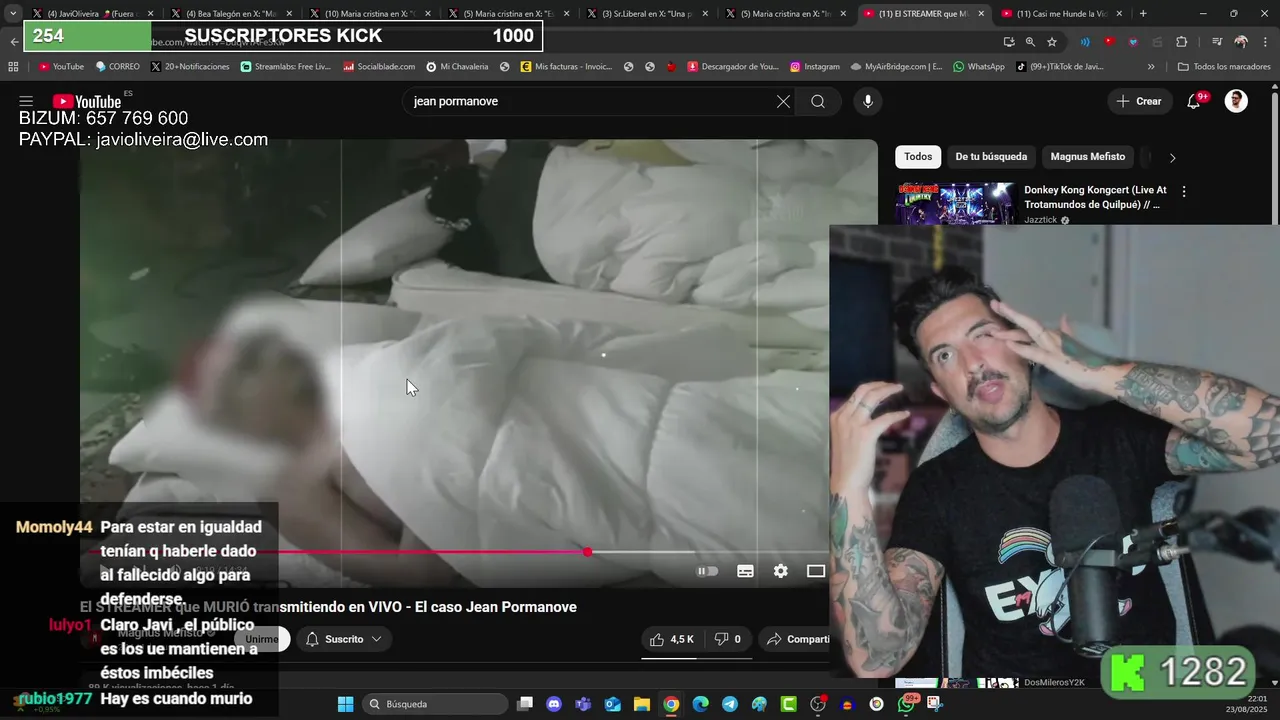Open Microsoft Teams from the taskbar
The width and height of the screenshot is (1280, 720).
(x=583, y=704)
